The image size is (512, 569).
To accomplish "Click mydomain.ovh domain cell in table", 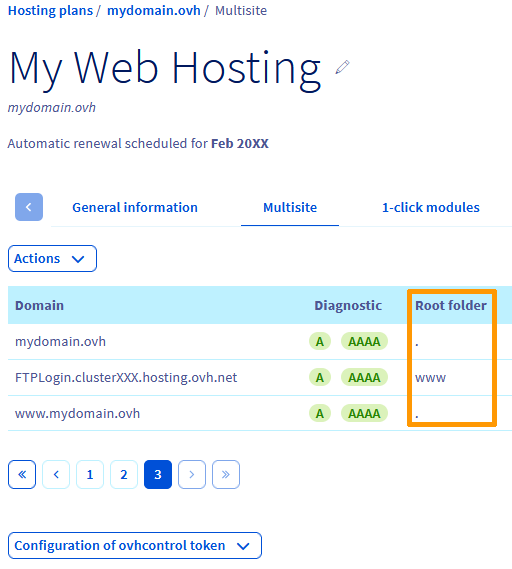I will click(x=60, y=341).
